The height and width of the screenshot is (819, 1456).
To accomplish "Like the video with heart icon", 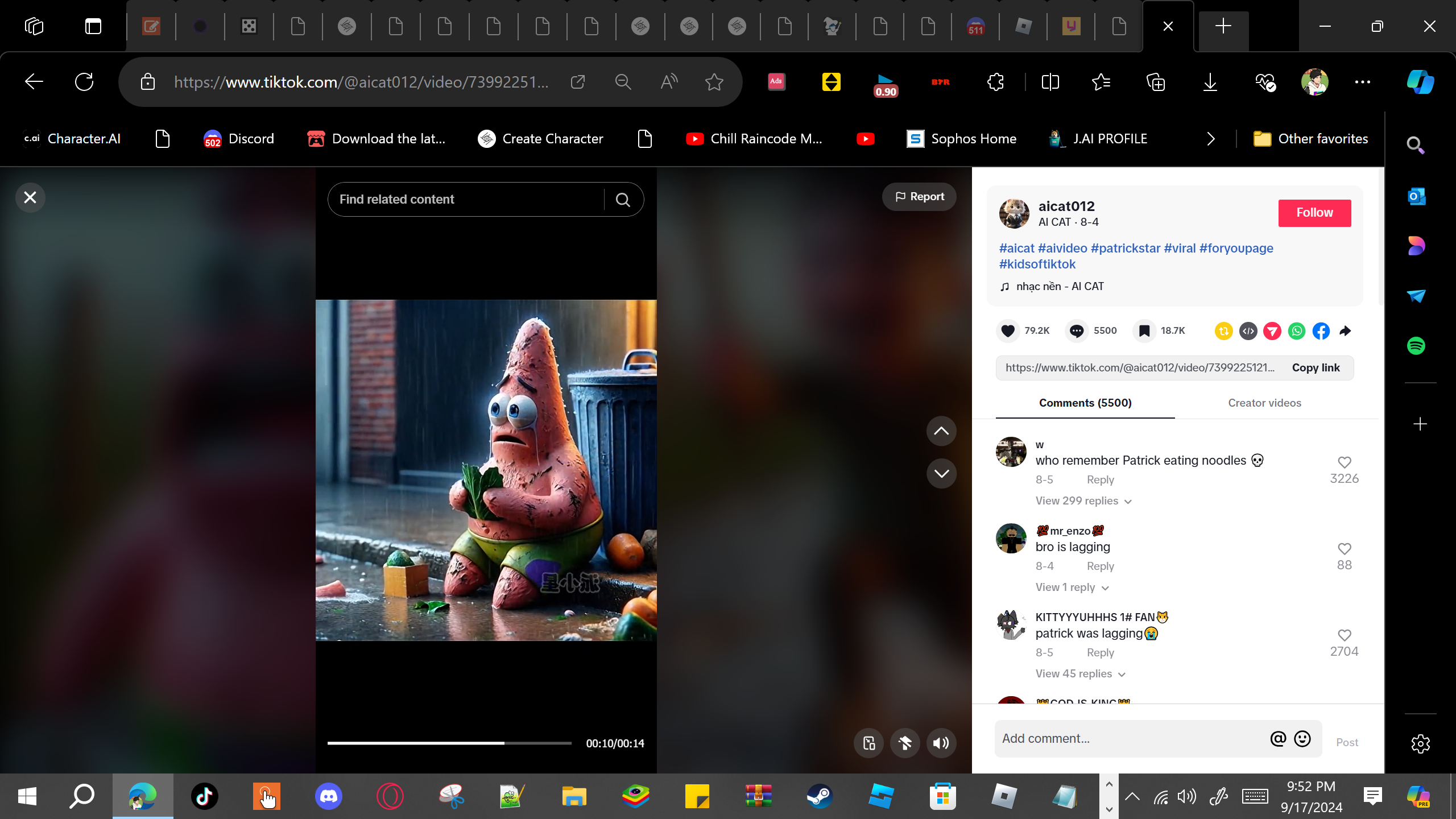I will pyautogui.click(x=1008, y=330).
